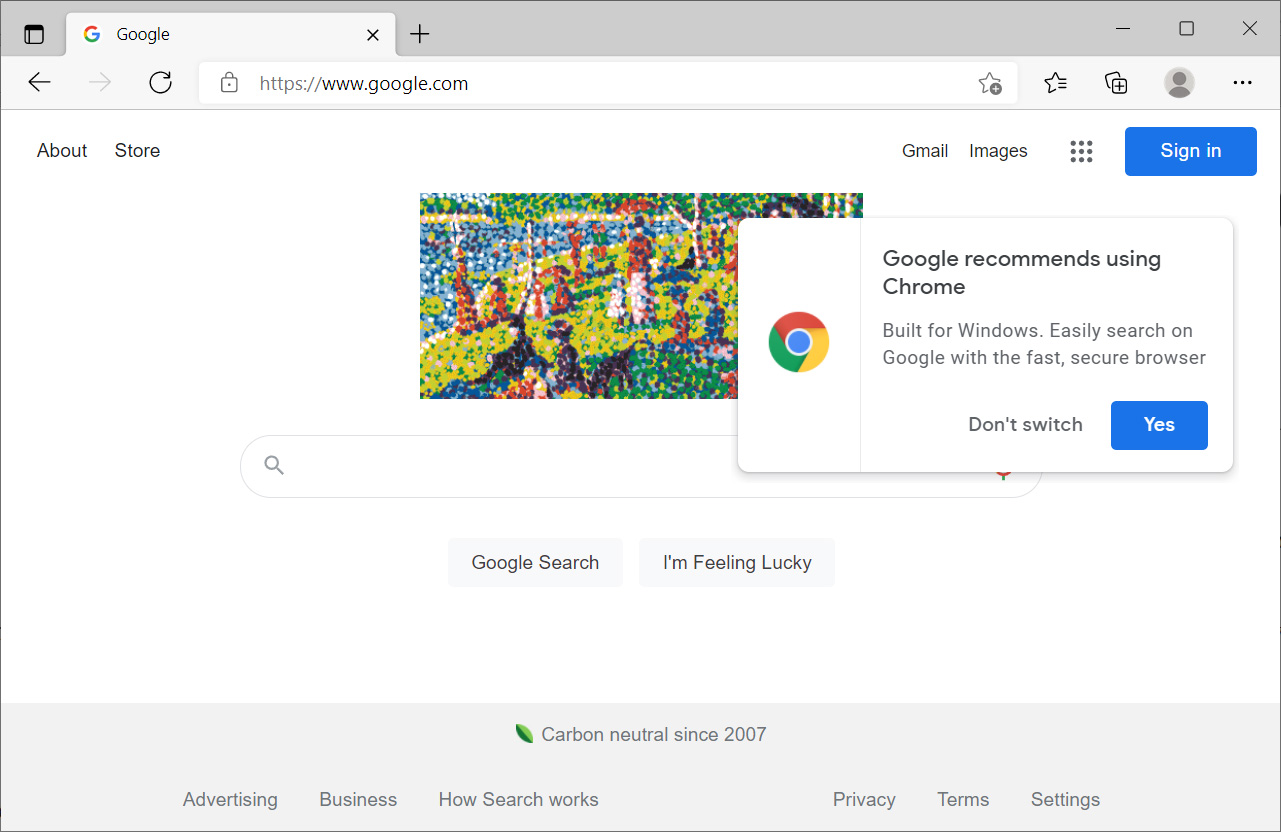The width and height of the screenshot is (1281, 832).
Task: Open a new tab with plus icon
Action: [x=420, y=34]
